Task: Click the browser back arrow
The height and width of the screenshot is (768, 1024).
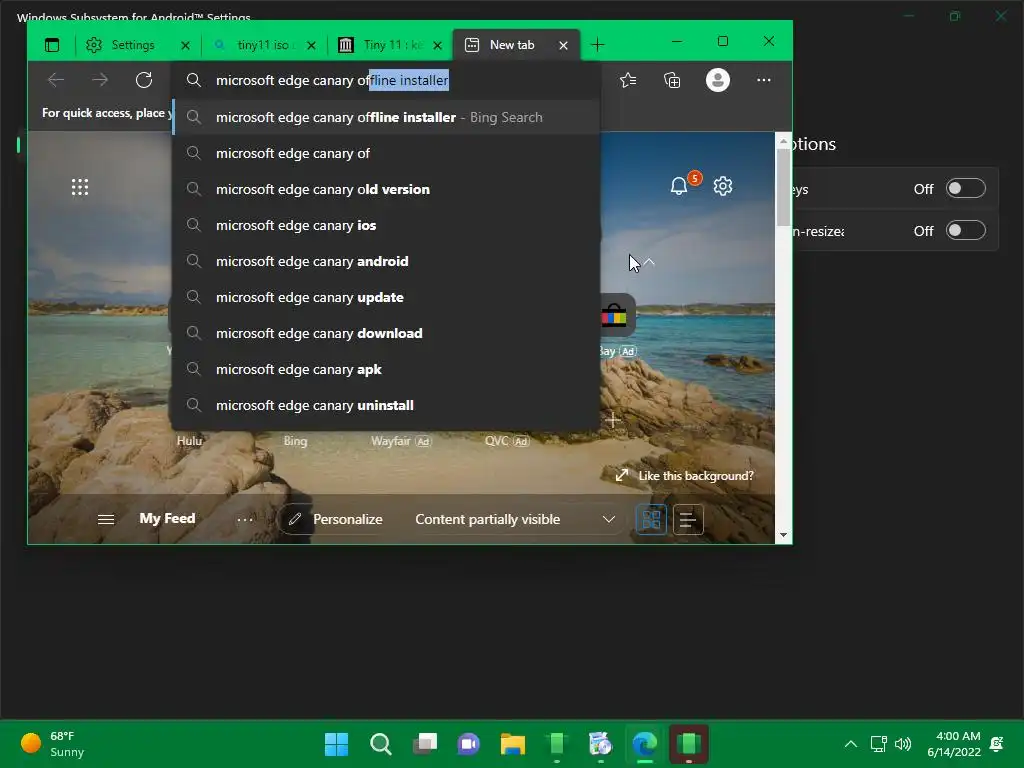Action: pos(56,80)
